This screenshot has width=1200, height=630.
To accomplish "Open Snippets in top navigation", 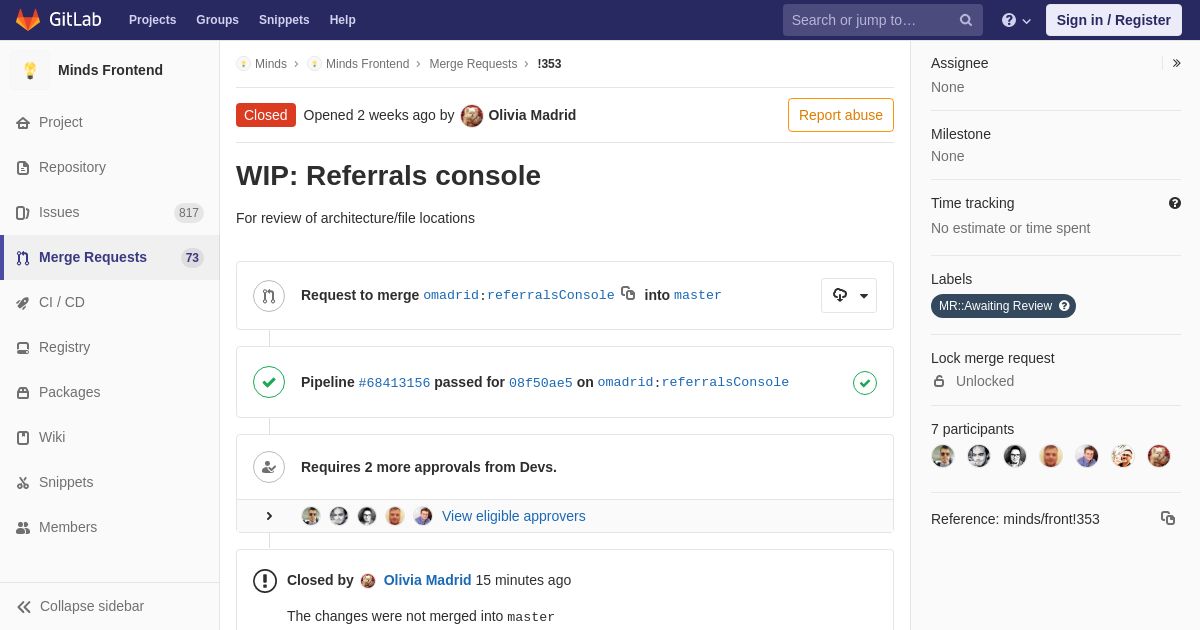I will click(x=284, y=20).
